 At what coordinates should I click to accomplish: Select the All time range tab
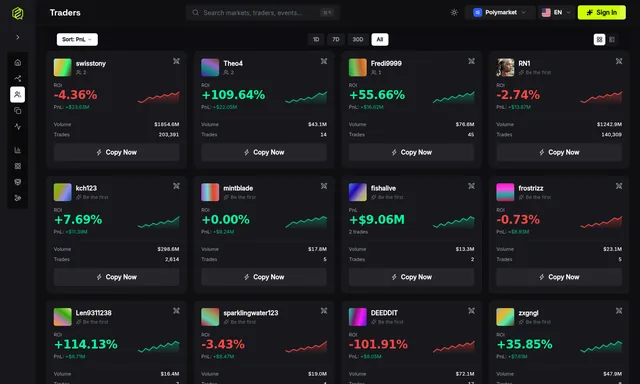click(x=380, y=40)
